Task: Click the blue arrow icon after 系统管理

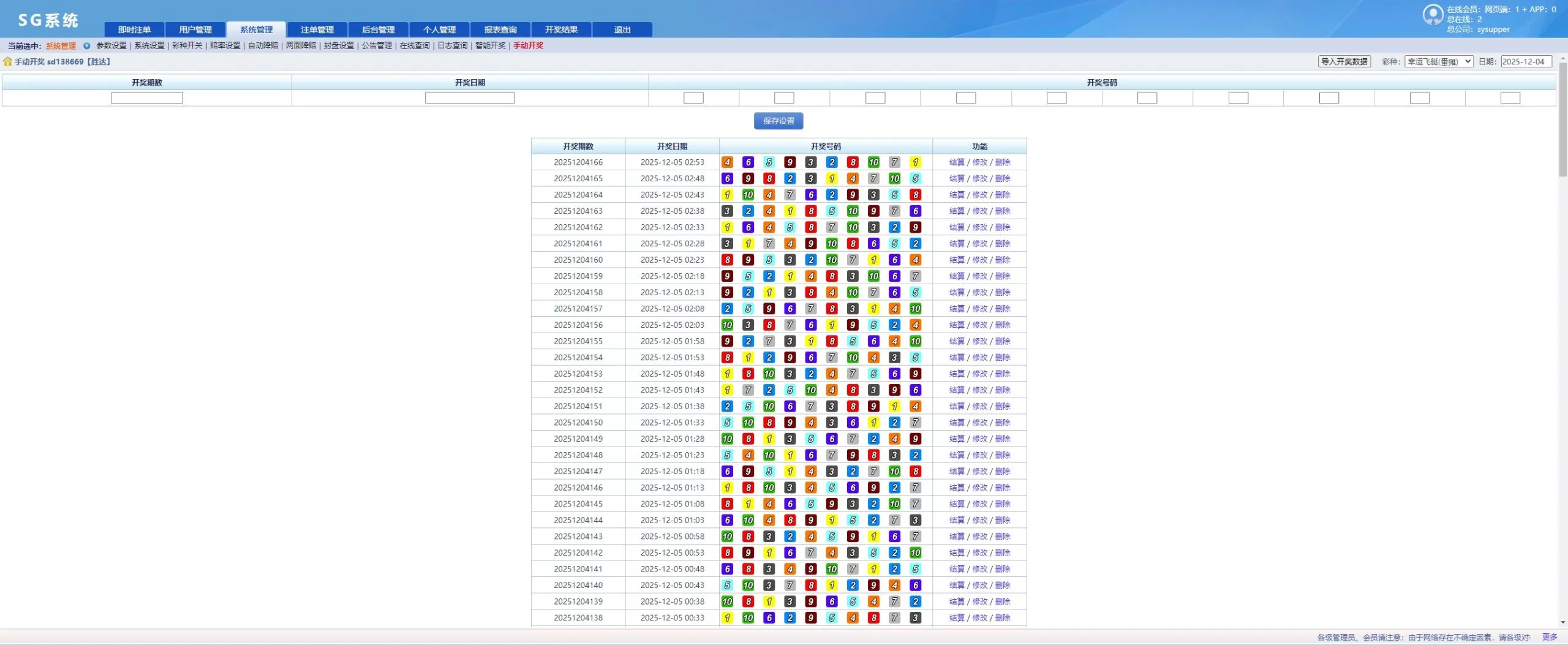Action: point(86,46)
